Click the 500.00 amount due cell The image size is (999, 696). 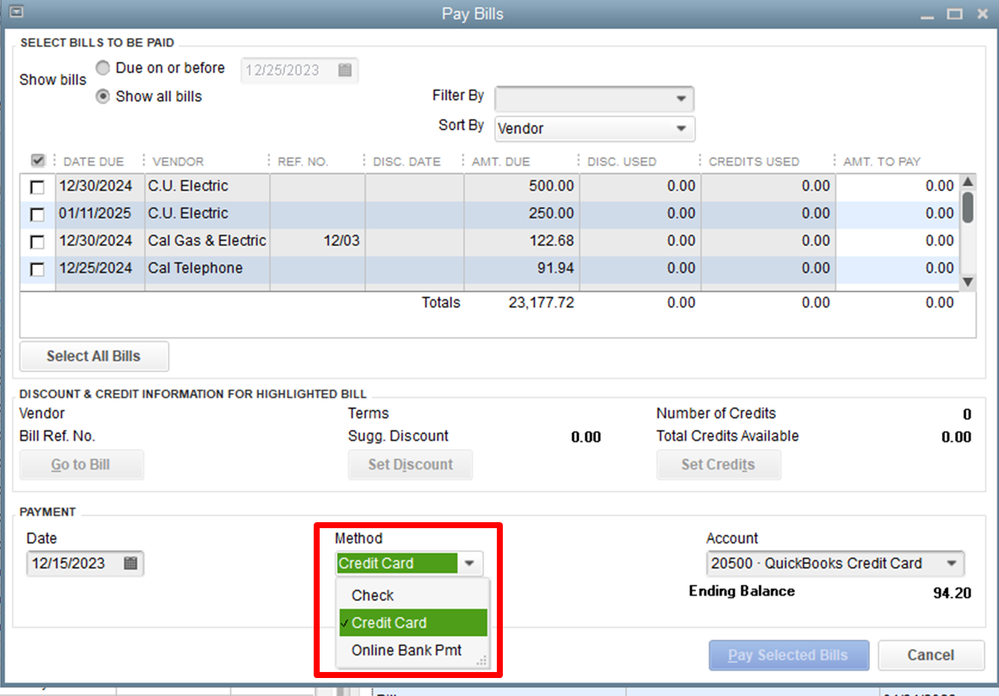522,186
